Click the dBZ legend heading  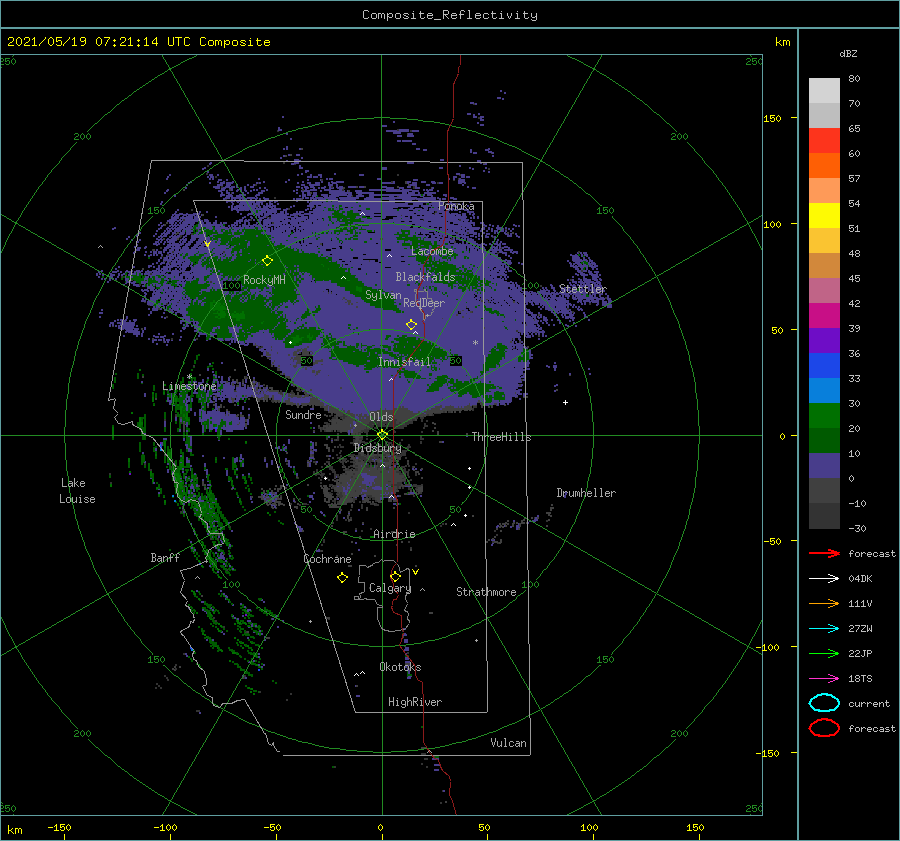point(848,53)
